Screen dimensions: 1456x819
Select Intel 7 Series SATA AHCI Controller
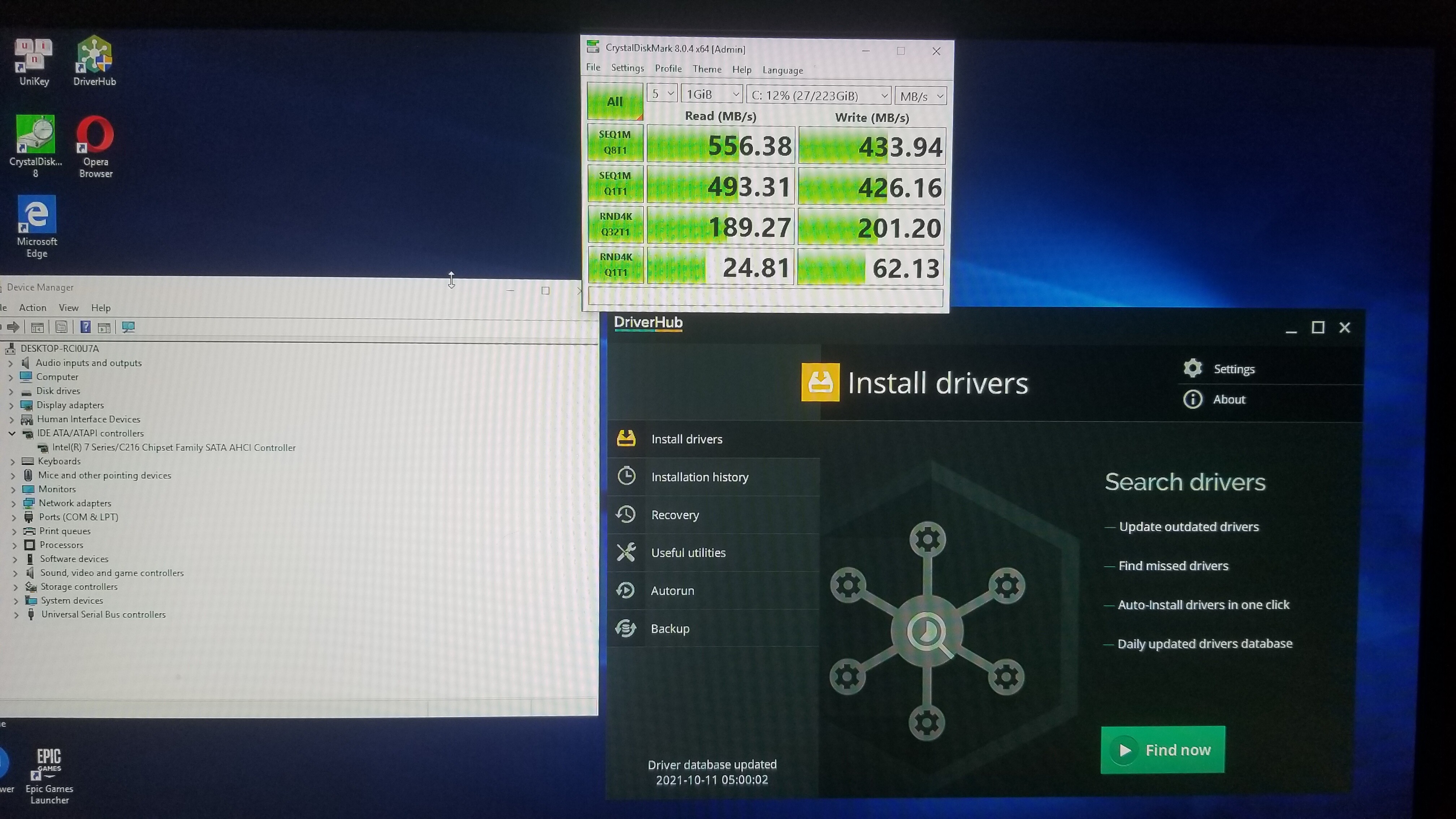point(174,447)
